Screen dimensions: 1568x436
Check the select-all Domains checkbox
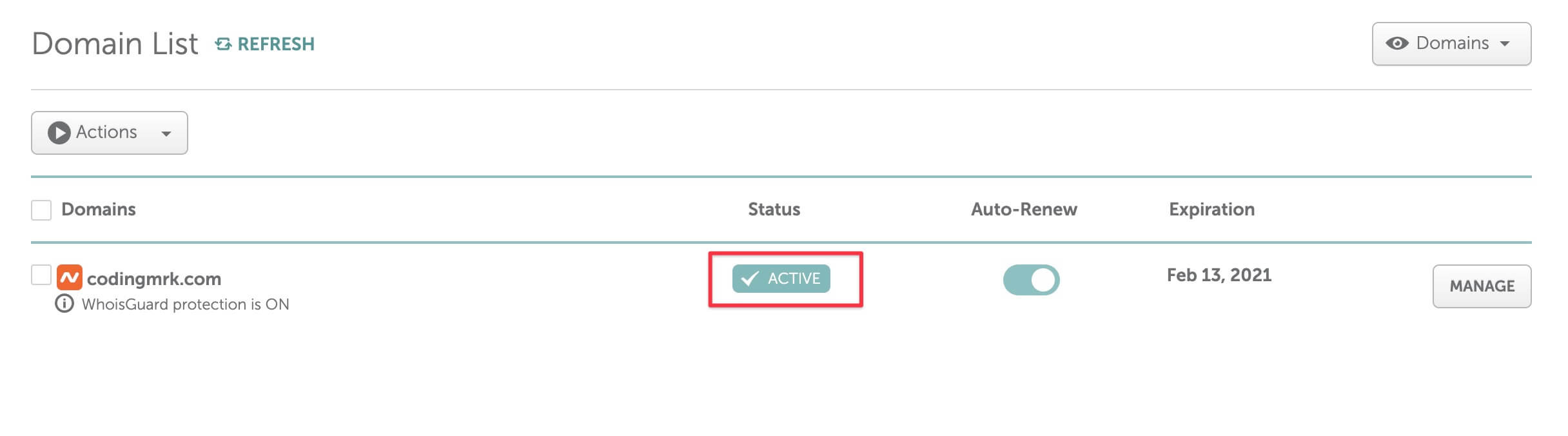coord(41,210)
